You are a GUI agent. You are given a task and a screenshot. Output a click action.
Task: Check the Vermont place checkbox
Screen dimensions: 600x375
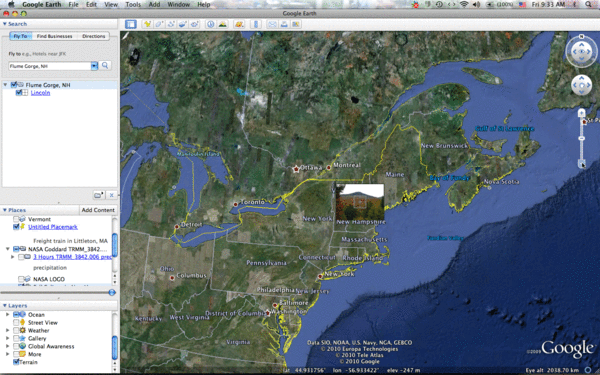pyautogui.click(x=16, y=219)
